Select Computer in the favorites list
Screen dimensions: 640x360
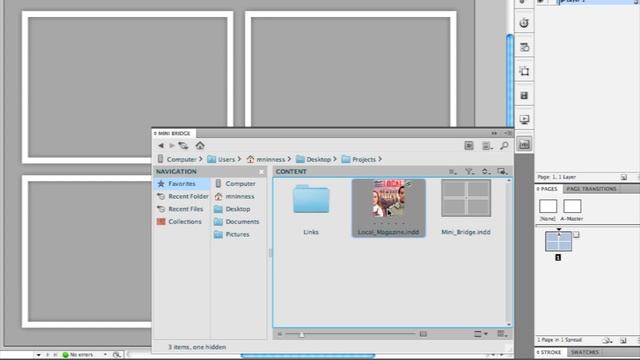tap(235, 184)
